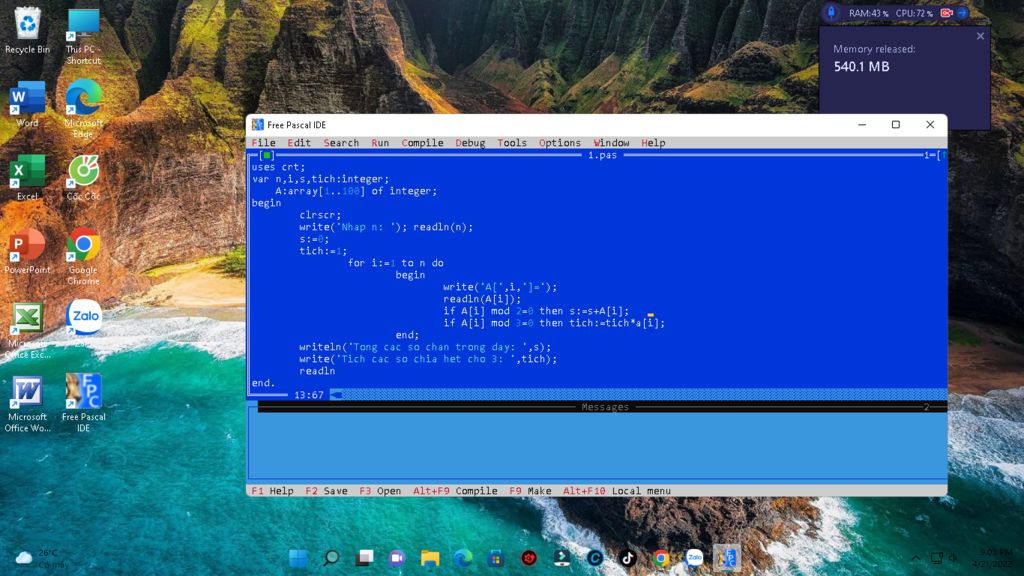The width and height of the screenshot is (1024, 576).
Task: Click the rocket boost icon in memory widget
Action: pyautogui.click(x=831, y=12)
